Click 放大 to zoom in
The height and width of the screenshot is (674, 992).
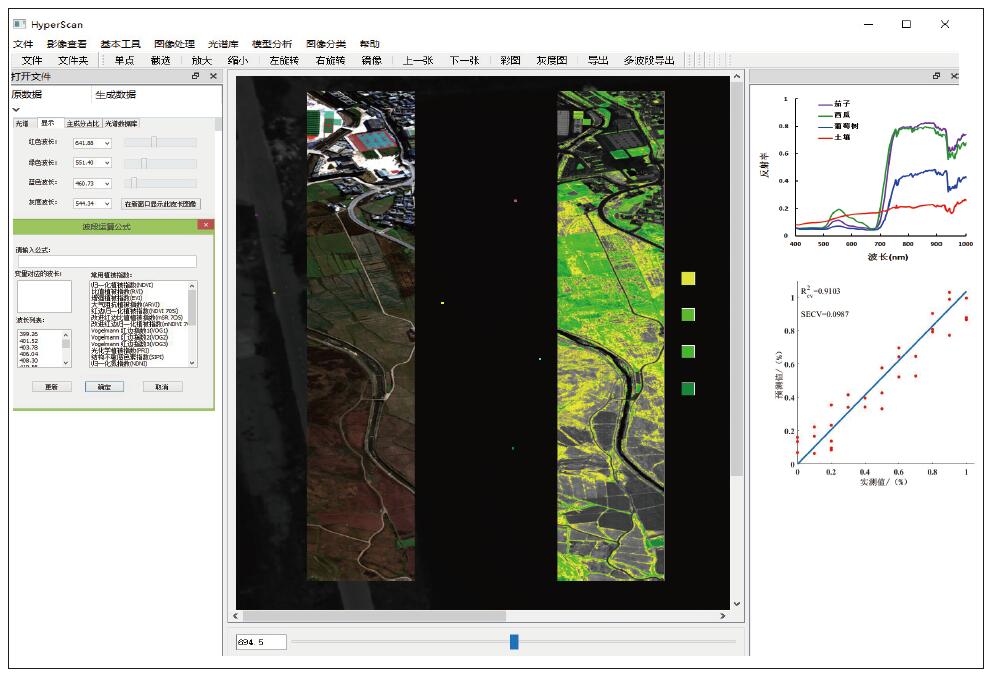(x=201, y=60)
